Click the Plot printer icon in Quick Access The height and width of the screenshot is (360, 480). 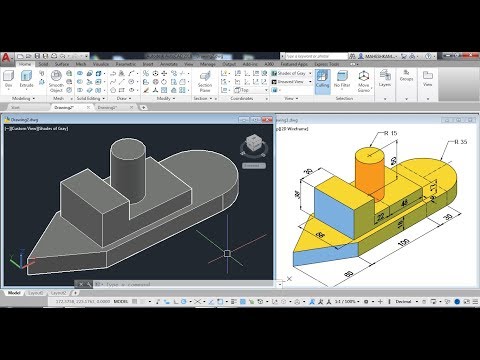point(54,56)
